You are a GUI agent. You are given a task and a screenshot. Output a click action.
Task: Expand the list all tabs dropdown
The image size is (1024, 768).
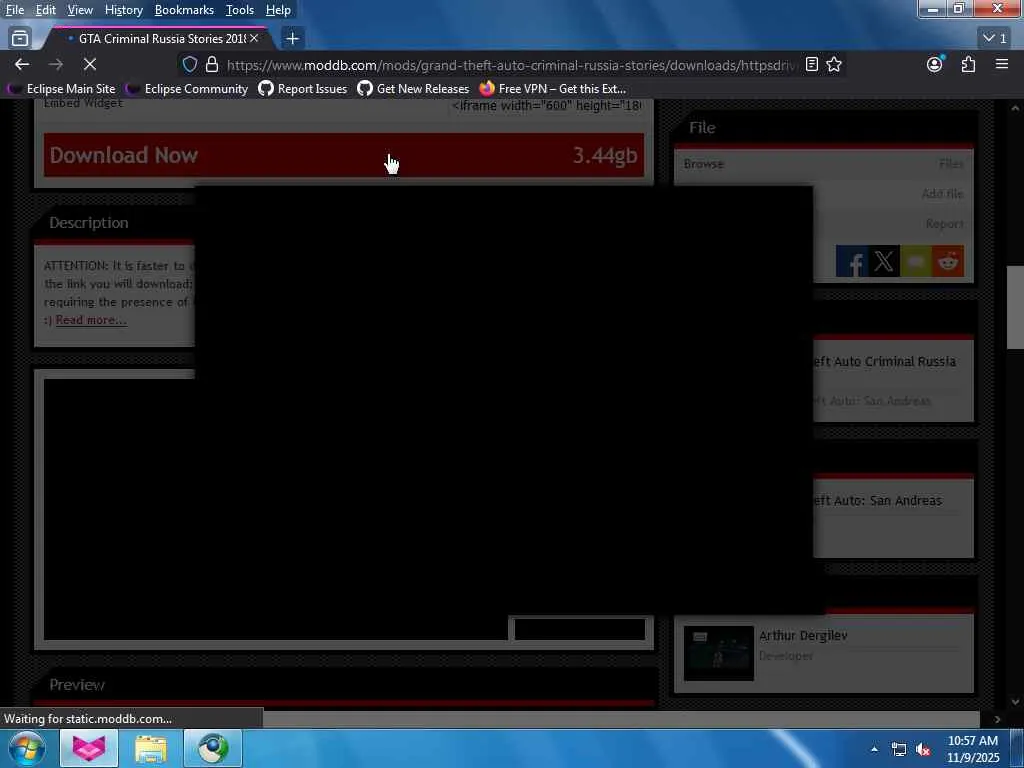tap(995, 39)
